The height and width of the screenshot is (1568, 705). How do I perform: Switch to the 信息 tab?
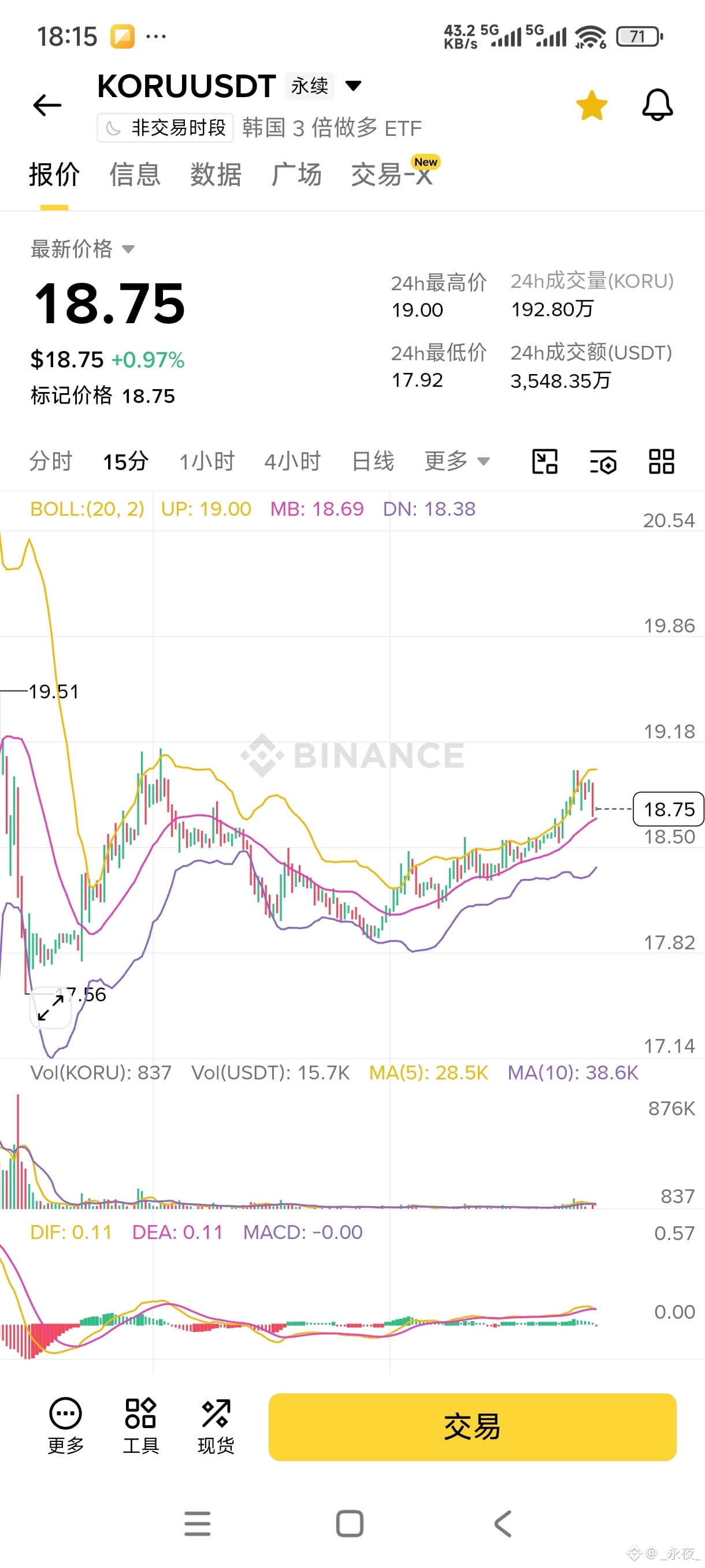point(135,175)
